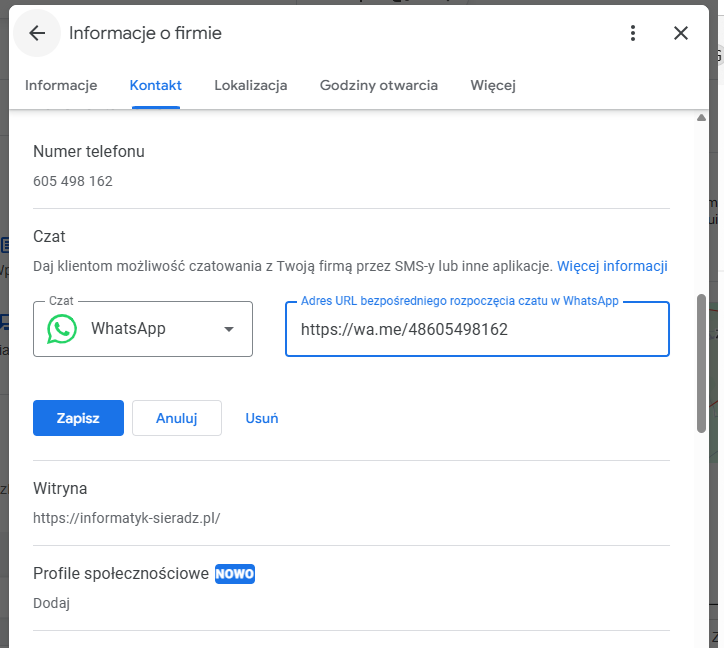The width and height of the screenshot is (724, 648).
Task: Close the Informacje o firmie dialog
Action: click(681, 33)
